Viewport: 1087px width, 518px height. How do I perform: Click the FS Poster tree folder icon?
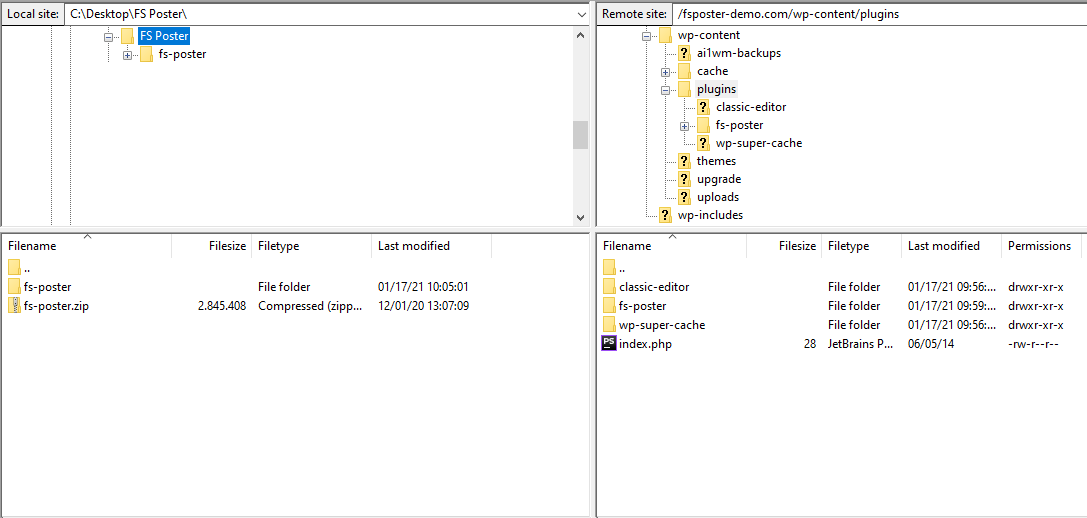[x=127, y=36]
